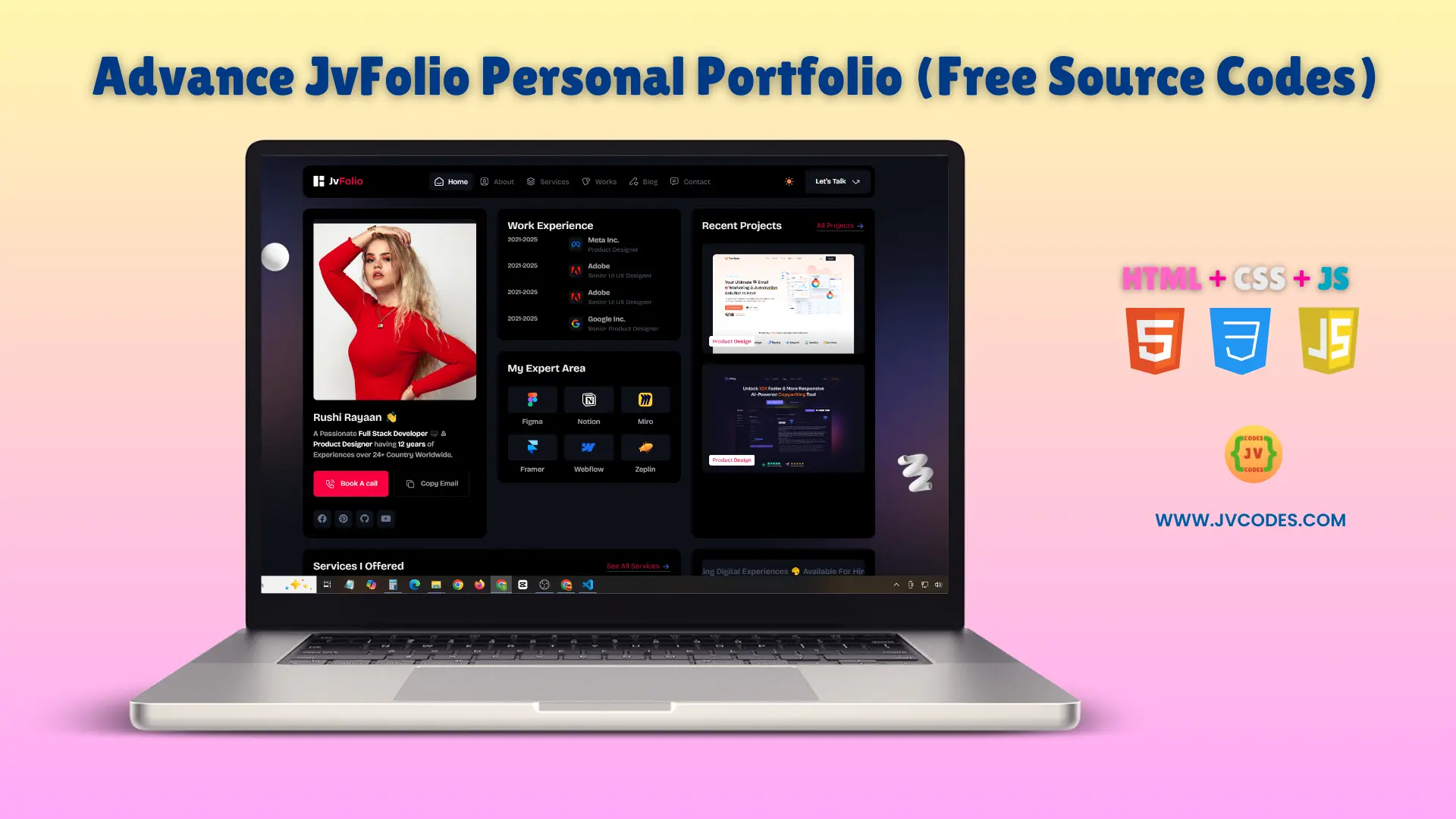The height and width of the screenshot is (819, 1456).
Task: Click Copy Email button
Action: click(432, 483)
